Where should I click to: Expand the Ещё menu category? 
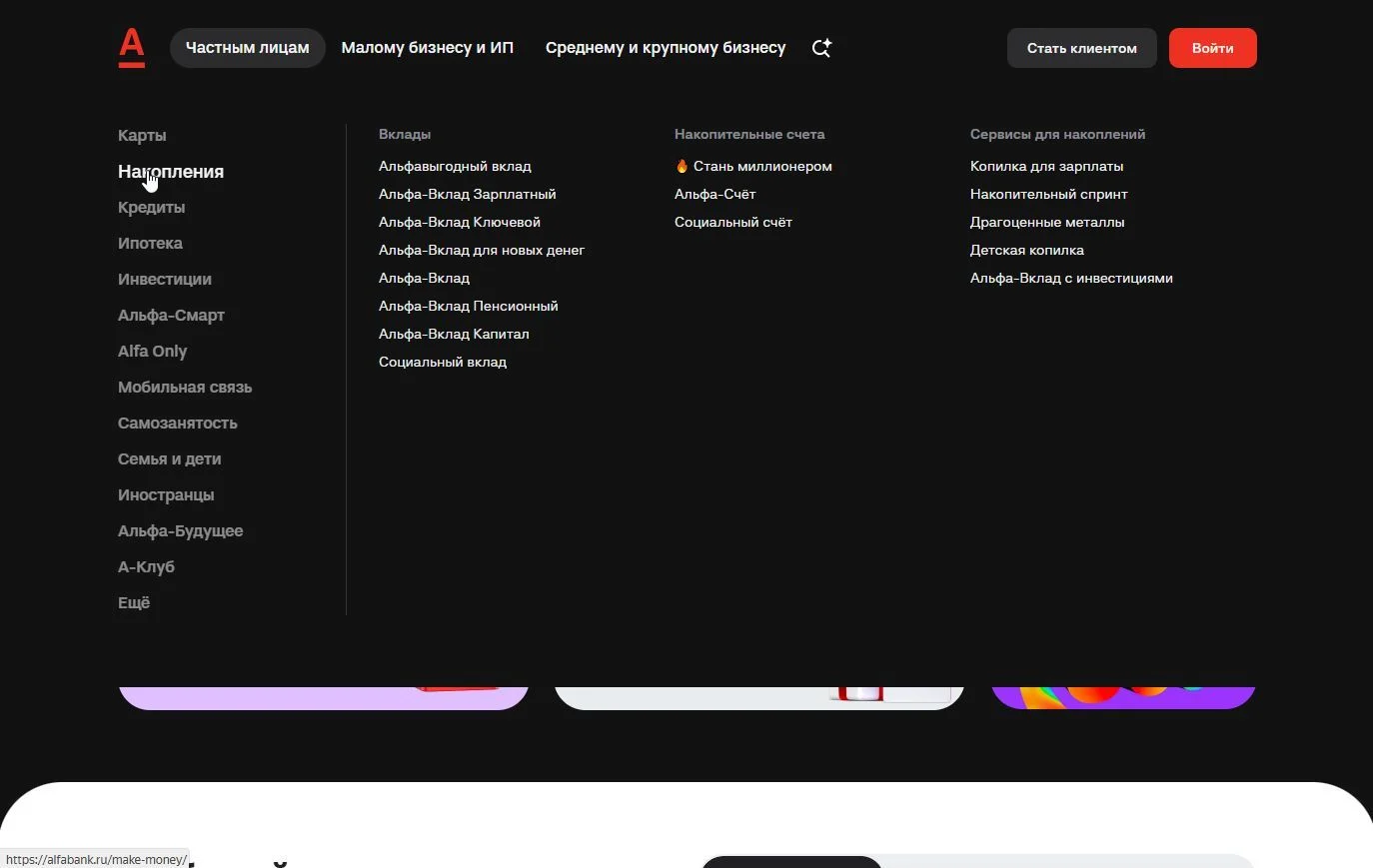tap(134, 602)
